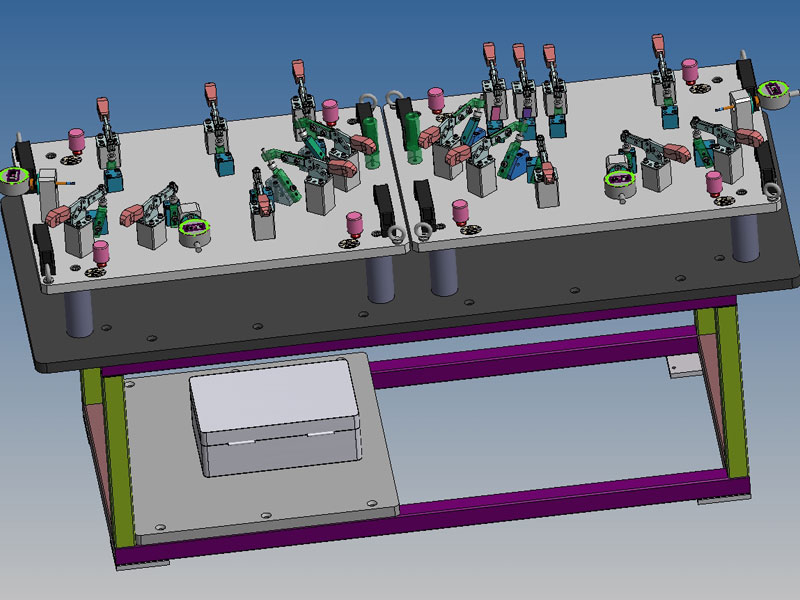The height and width of the screenshot is (600, 800).
Task: Click the dial gauge at far left edge
Action: pyautogui.click(x=14, y=180)
